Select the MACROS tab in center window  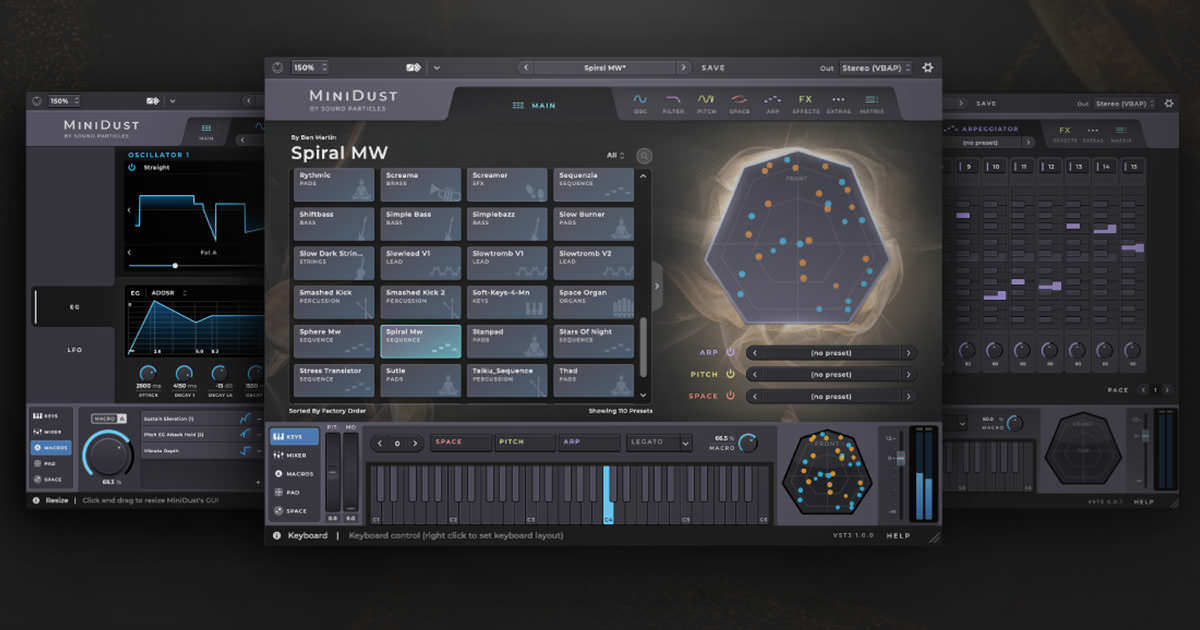(x=295, y=474)
